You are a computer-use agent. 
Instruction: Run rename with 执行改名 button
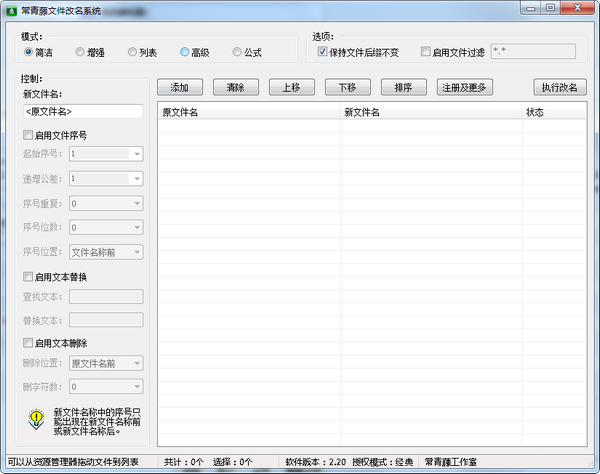pyautogui.click(x=559, y=87)
